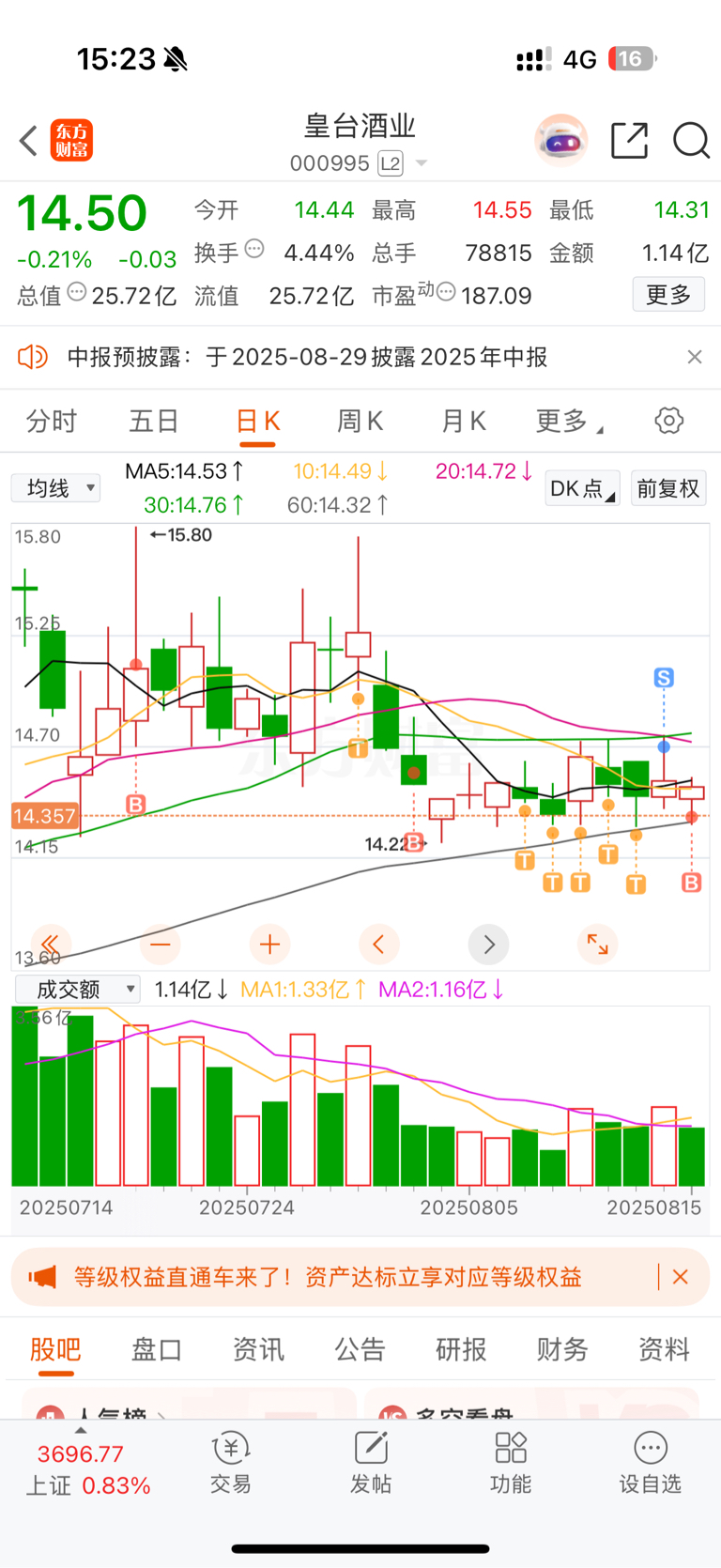Tap the 14.357 price line label
The width and height of the screenshot is (721, 1568).
point(44,816)
